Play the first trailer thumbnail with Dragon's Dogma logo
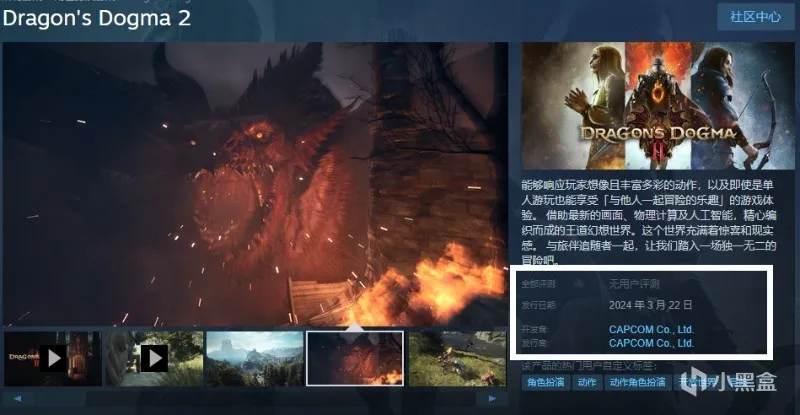The height and width of the screenshot is (415, 800). click(x=53, y=358)
